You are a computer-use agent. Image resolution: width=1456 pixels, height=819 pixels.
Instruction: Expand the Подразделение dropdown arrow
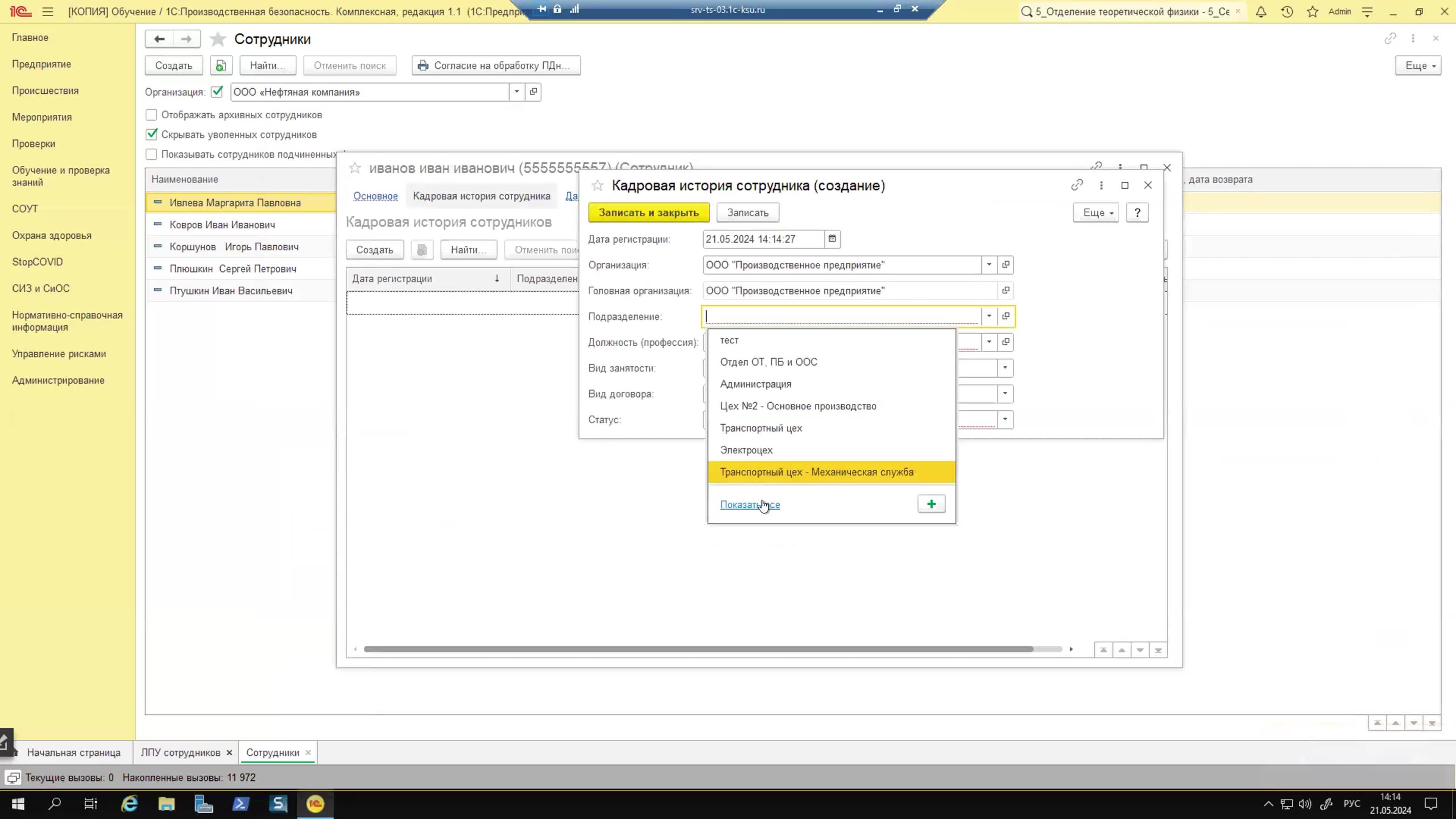[x=989, y=317]
